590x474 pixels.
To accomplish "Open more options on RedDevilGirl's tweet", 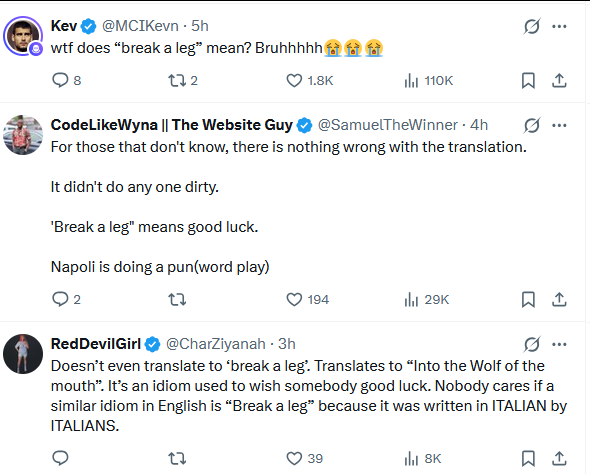I will (x=559, y=344).
